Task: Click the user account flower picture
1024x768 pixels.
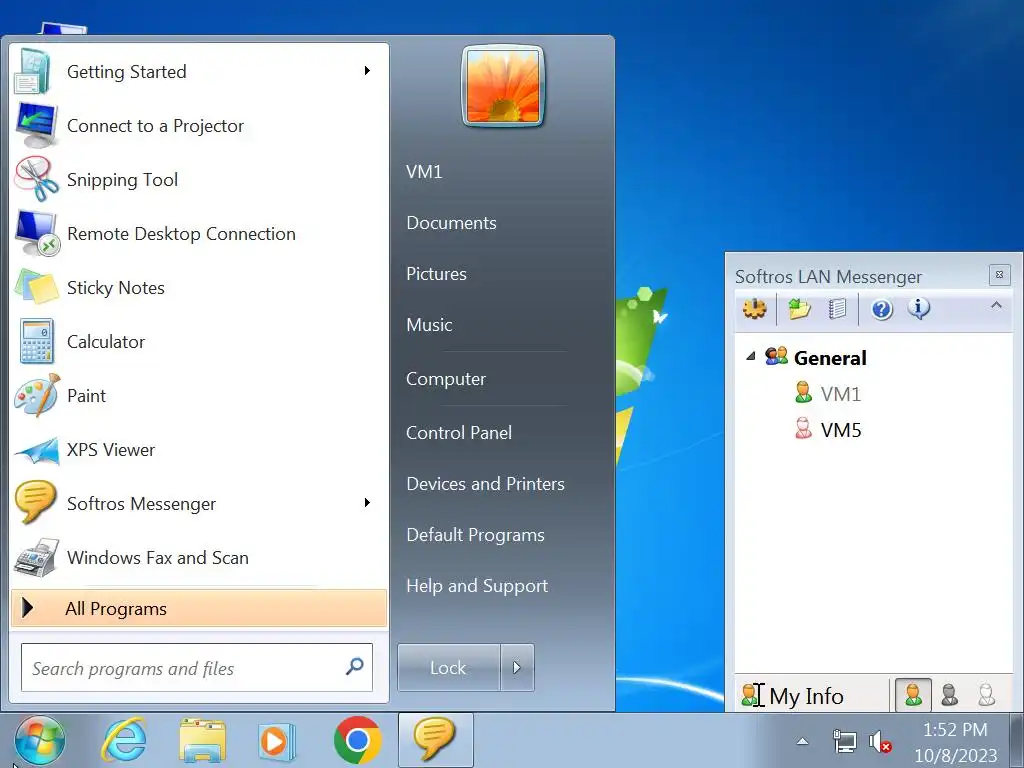Action: pyautogui.click(x=502, y=86)
